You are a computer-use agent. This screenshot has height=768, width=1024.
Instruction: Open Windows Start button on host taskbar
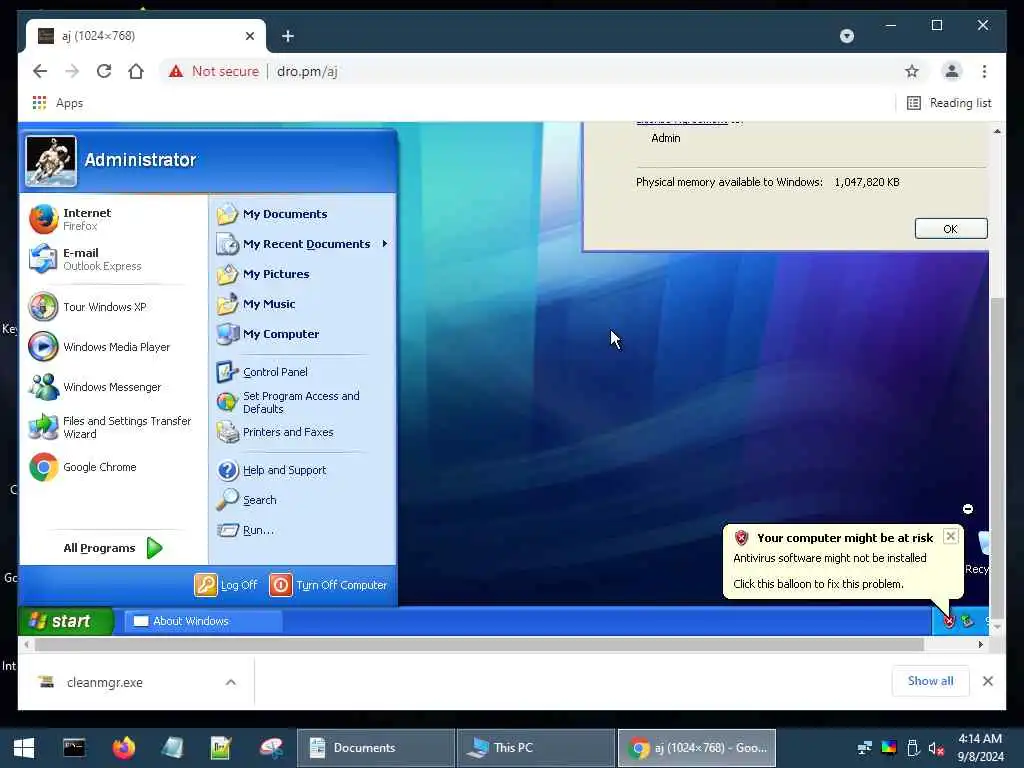(24, 748)
